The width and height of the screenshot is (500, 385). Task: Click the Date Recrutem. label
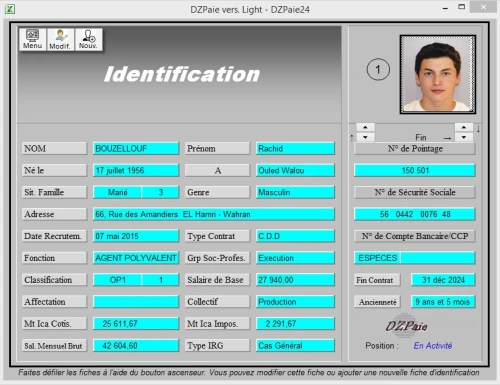point(54,236)
